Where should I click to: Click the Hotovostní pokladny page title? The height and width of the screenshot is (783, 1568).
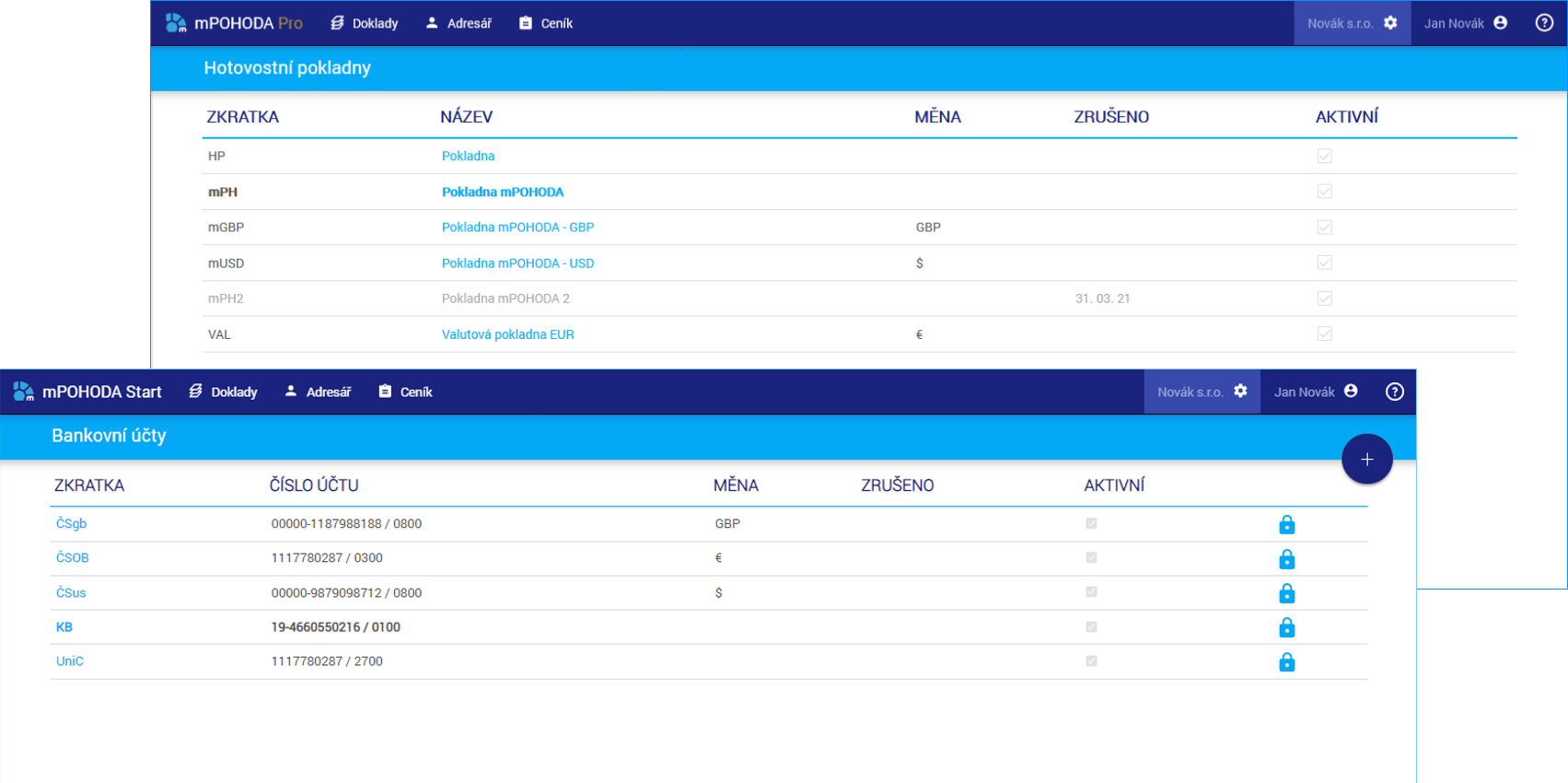[x=287, y=67]
